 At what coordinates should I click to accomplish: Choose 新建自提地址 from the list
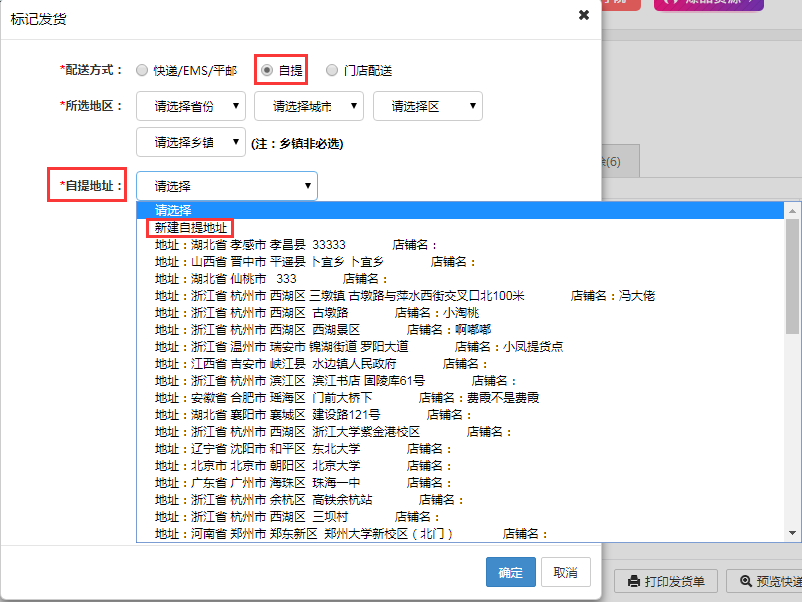(x=192, y=227)
